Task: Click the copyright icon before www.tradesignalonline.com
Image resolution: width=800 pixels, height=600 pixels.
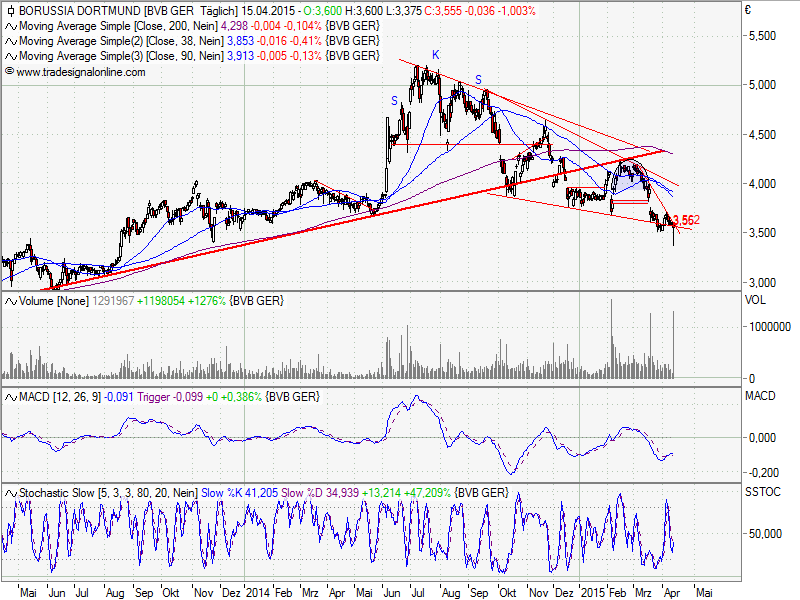Action: click(x=9, y=71)
